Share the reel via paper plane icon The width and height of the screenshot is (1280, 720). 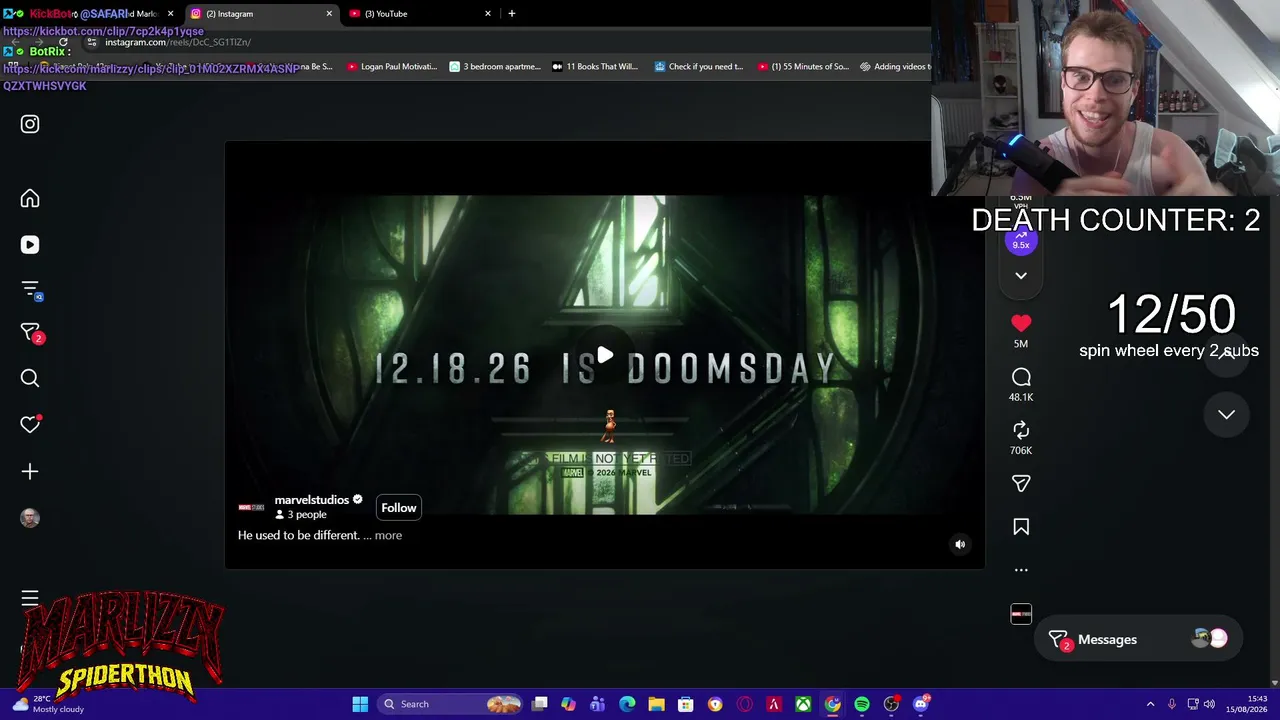point(1021,483)
